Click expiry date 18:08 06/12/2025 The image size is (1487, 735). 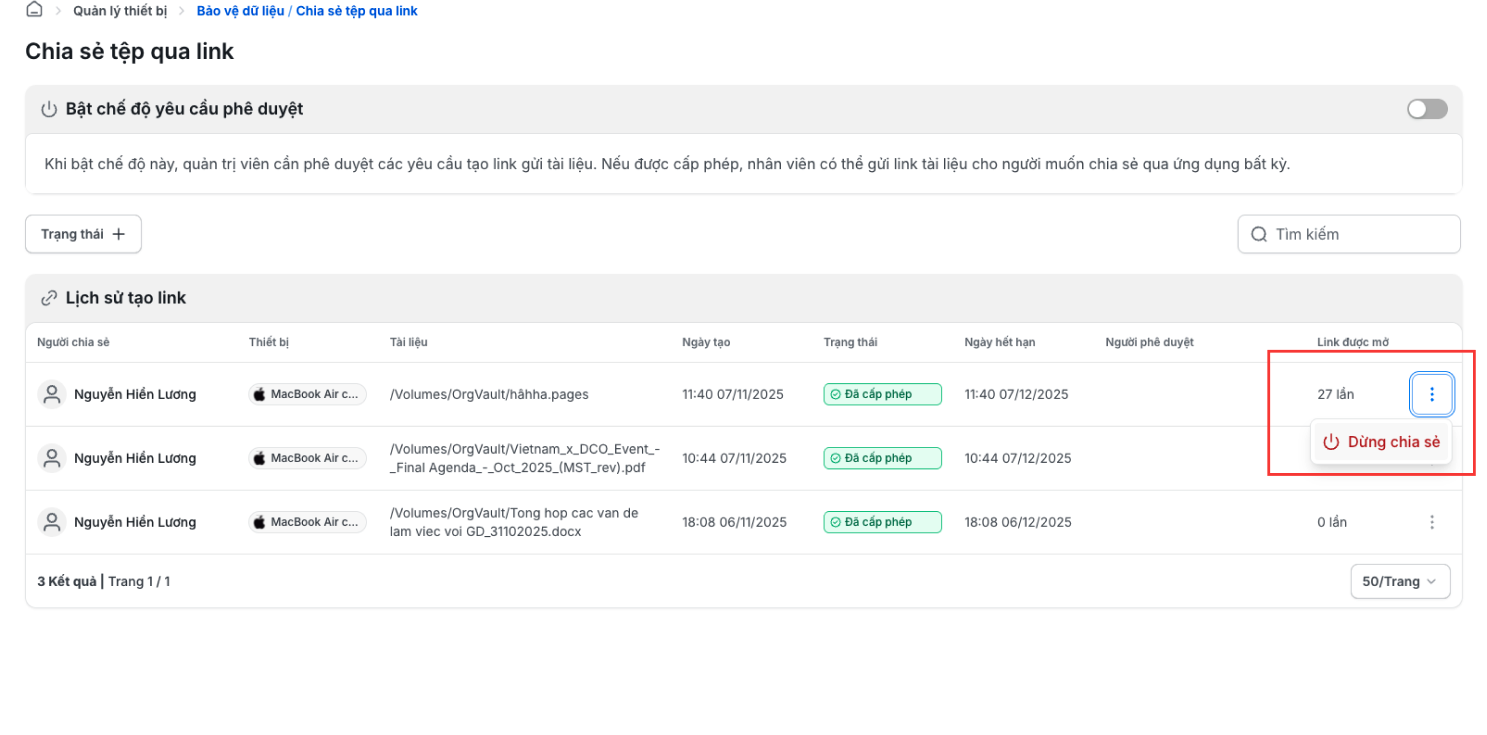[x=1018, y=522]
